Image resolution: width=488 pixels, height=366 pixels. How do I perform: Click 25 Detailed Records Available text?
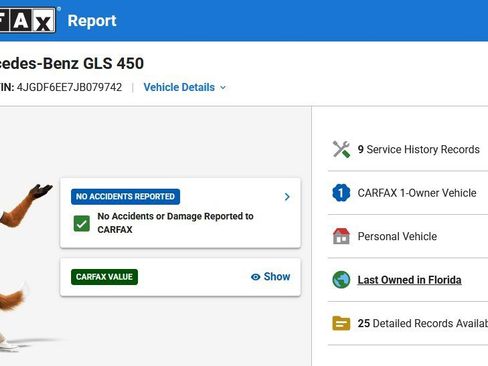[423, 323]
